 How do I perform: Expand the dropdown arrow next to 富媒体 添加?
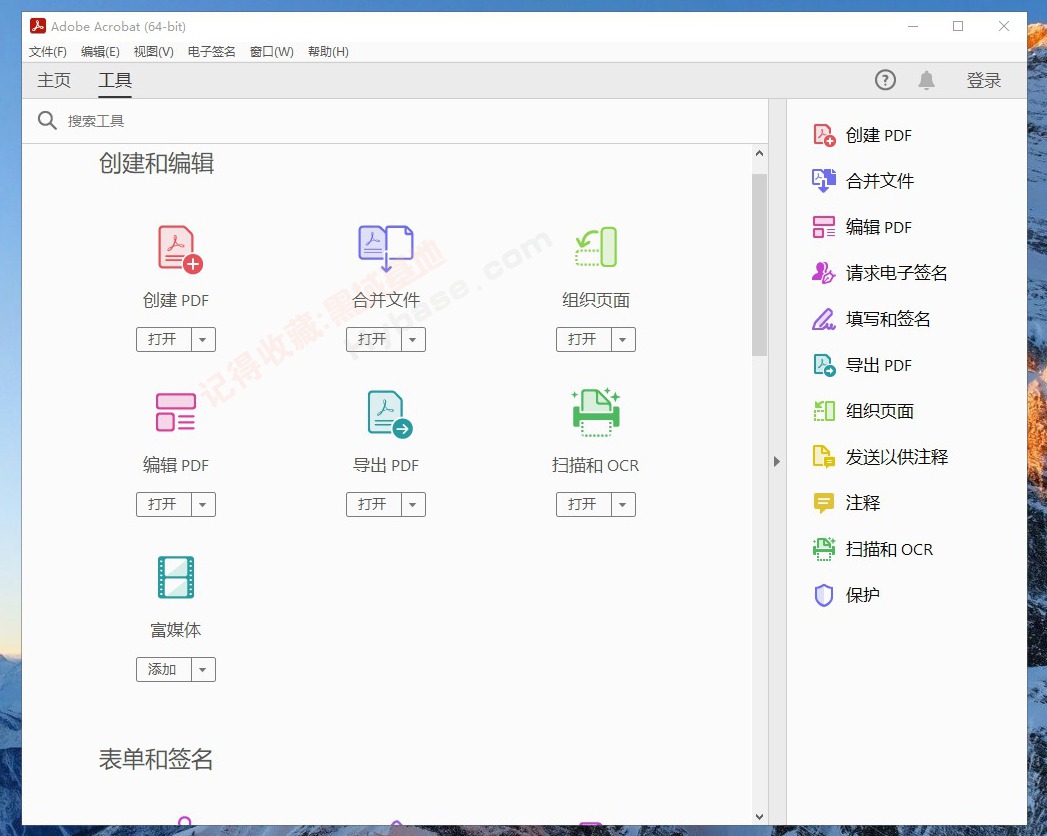(x=203, y=669)
